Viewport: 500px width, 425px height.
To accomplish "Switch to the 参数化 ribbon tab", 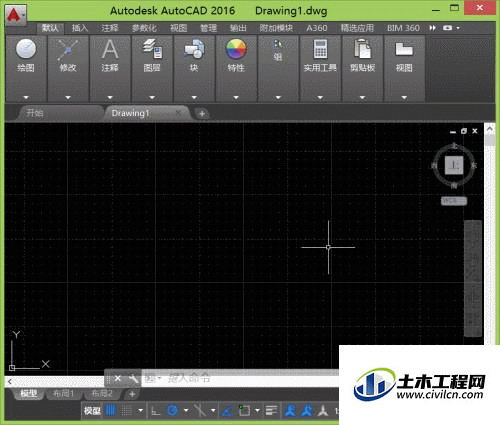I will coord(144,28).
